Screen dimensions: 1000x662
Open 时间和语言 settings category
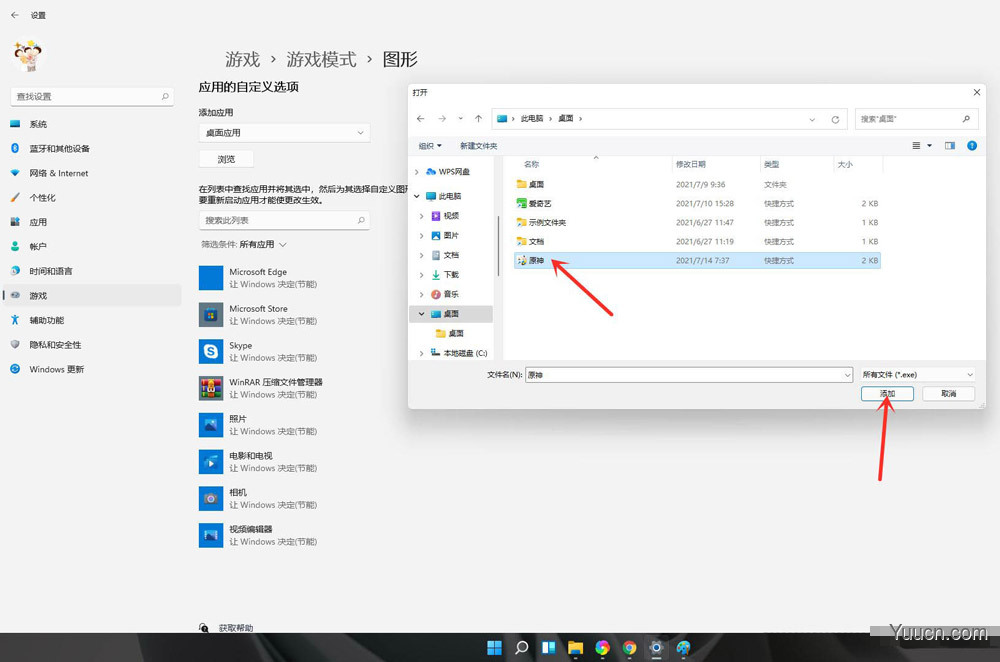pyautogui.click(x=50, y=271)
